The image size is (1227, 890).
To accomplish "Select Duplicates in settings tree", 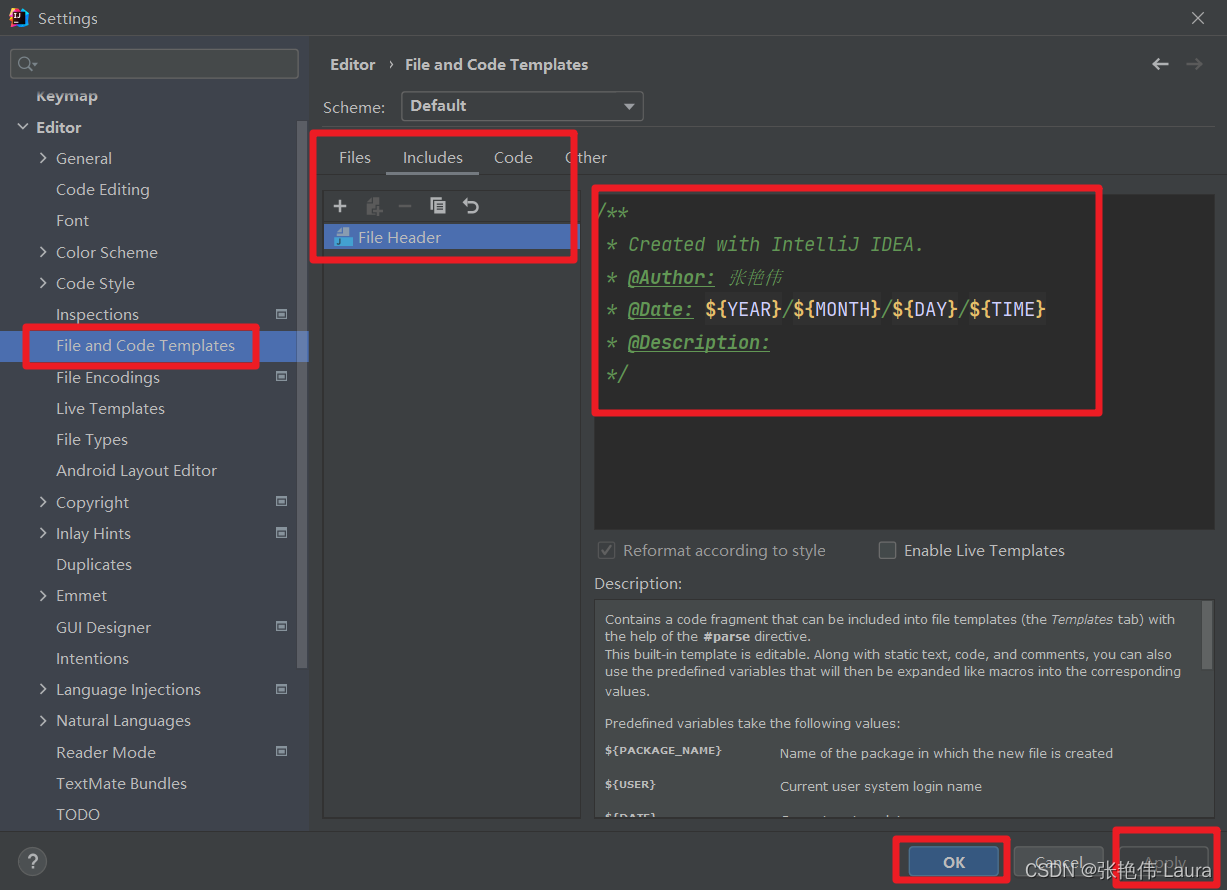I will 94,564.
